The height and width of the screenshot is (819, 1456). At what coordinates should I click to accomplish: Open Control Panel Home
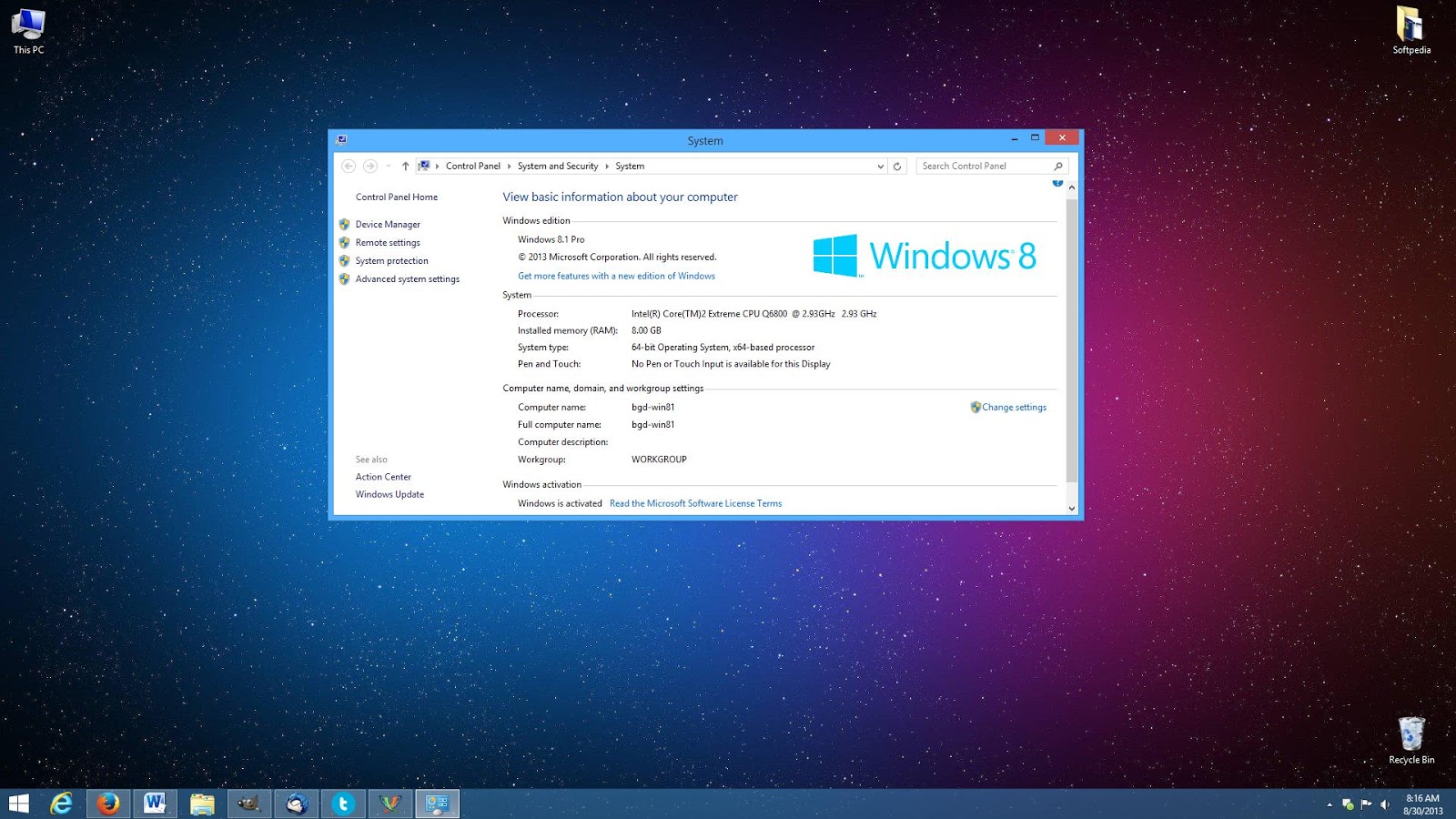pyautogui.click(x=397, y=197)
